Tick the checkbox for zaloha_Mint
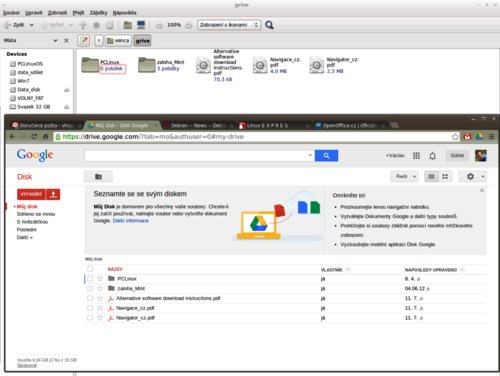Screen dimensions: 500x376 pos(90,288)
